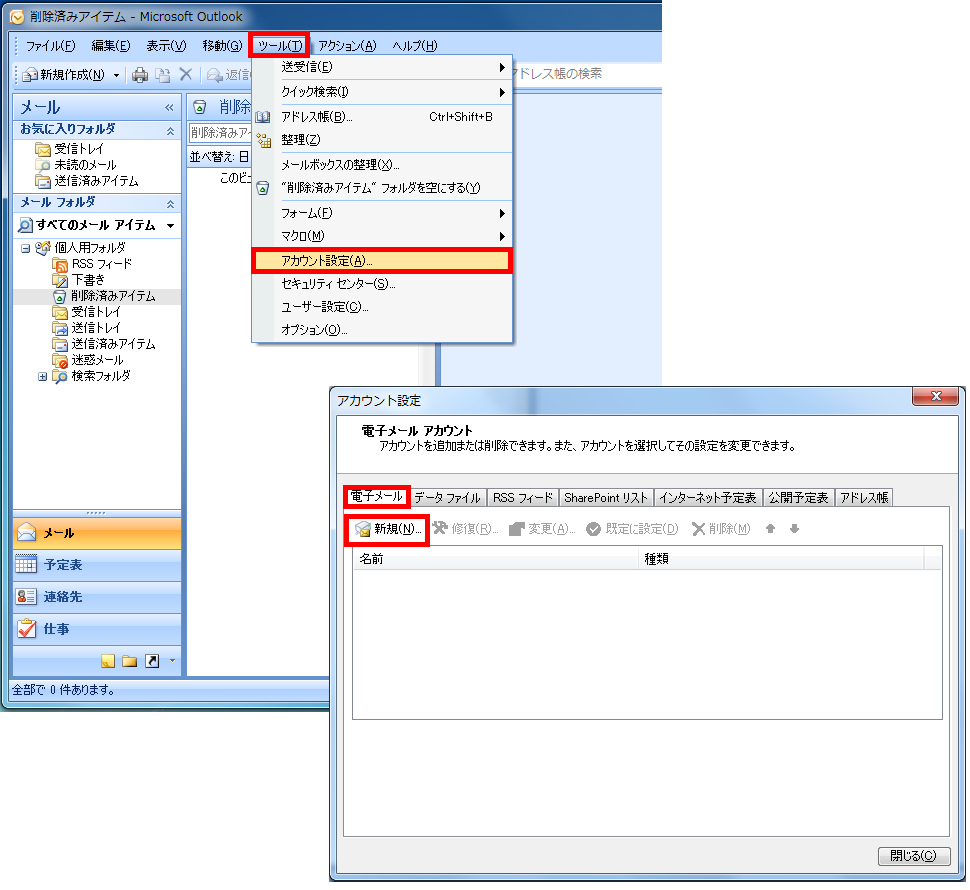Click the 閉じる button to close Account Settings
970x890 pixels.
pyautogui.click(x=913, y=856)
